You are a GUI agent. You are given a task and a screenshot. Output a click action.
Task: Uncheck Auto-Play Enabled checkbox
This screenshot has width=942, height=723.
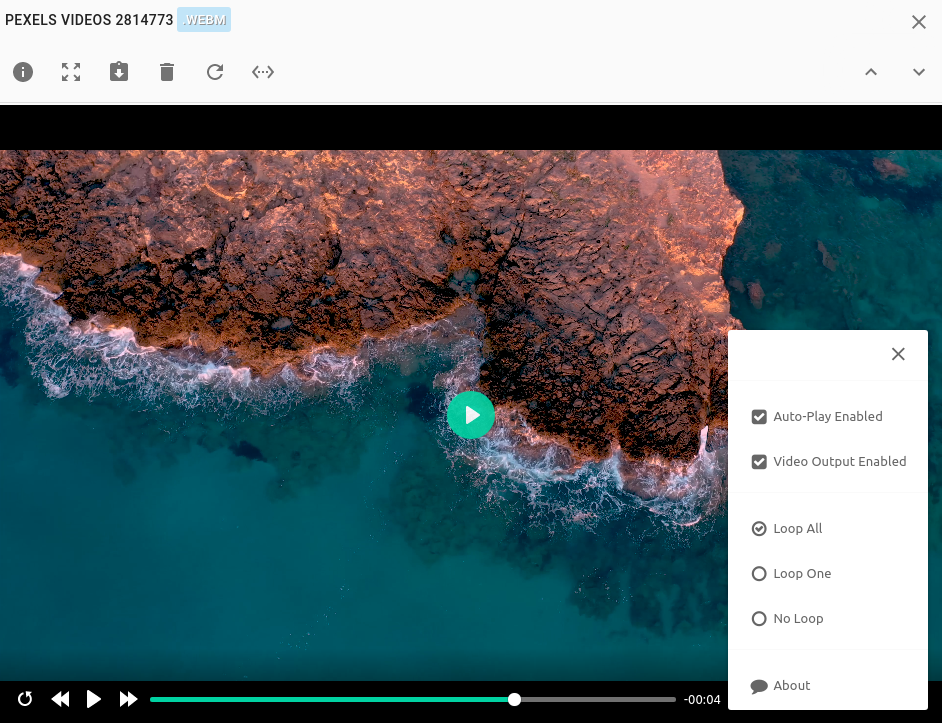pyautogui.click(x=759, y=416)
